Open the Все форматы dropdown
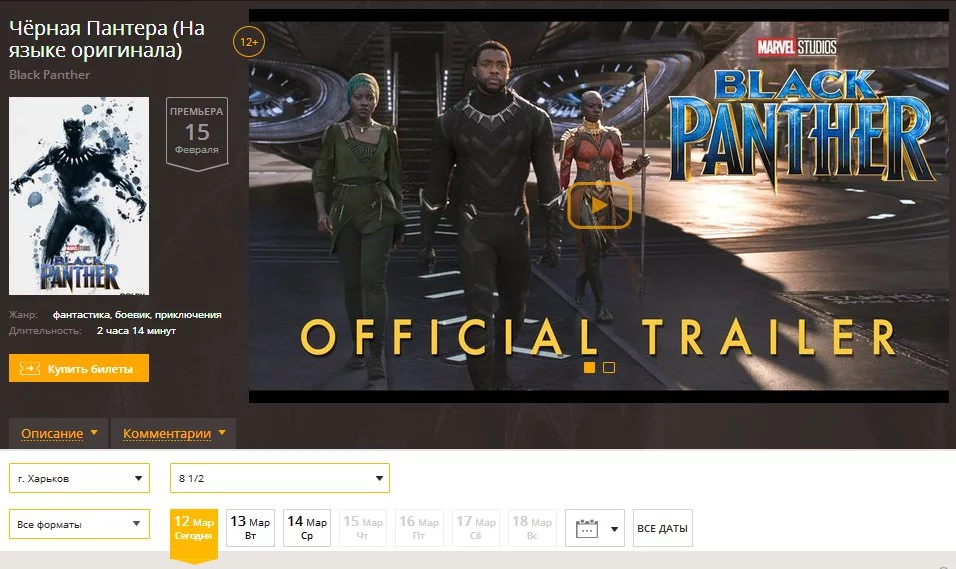Viewport: 956px width, 569px height. click(x=79, y=524)
